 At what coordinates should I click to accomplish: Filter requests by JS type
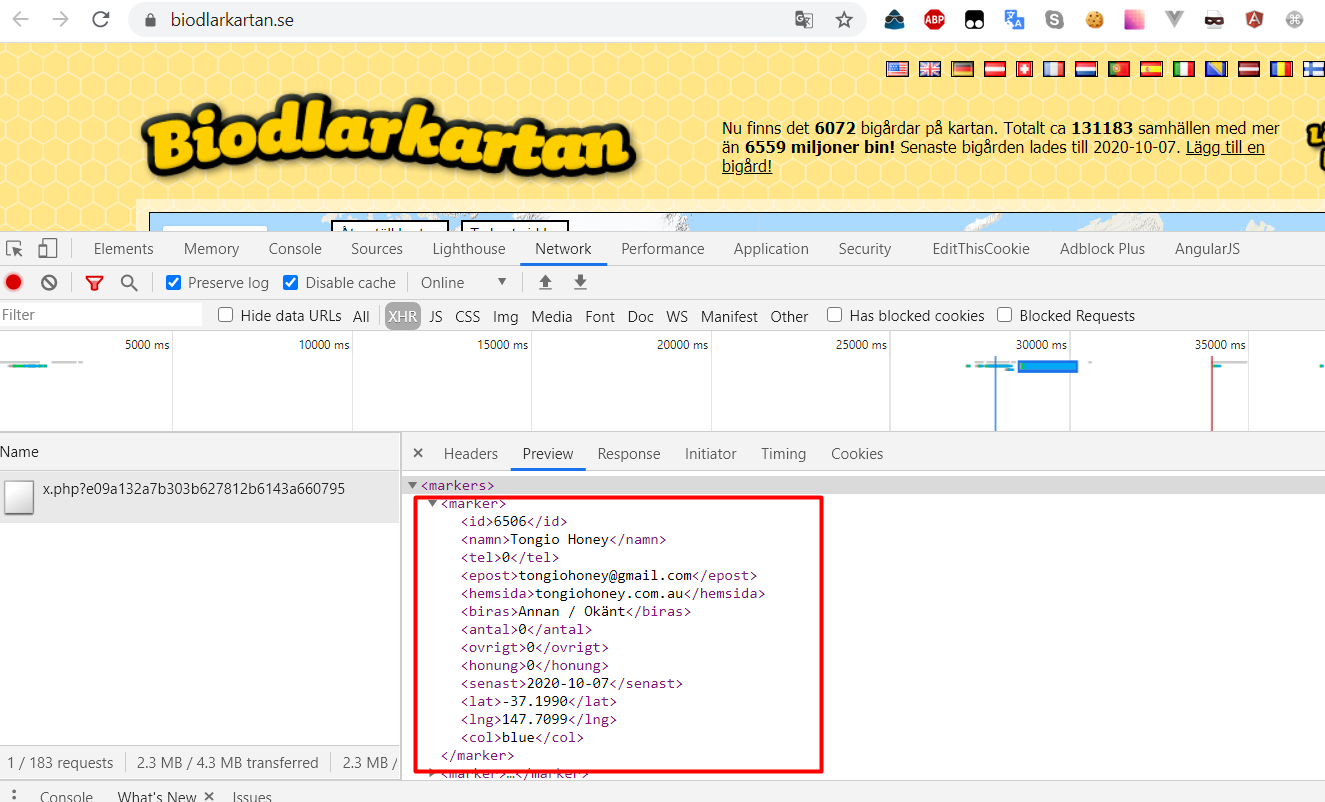pyautogui.click(x=436, y=316)
